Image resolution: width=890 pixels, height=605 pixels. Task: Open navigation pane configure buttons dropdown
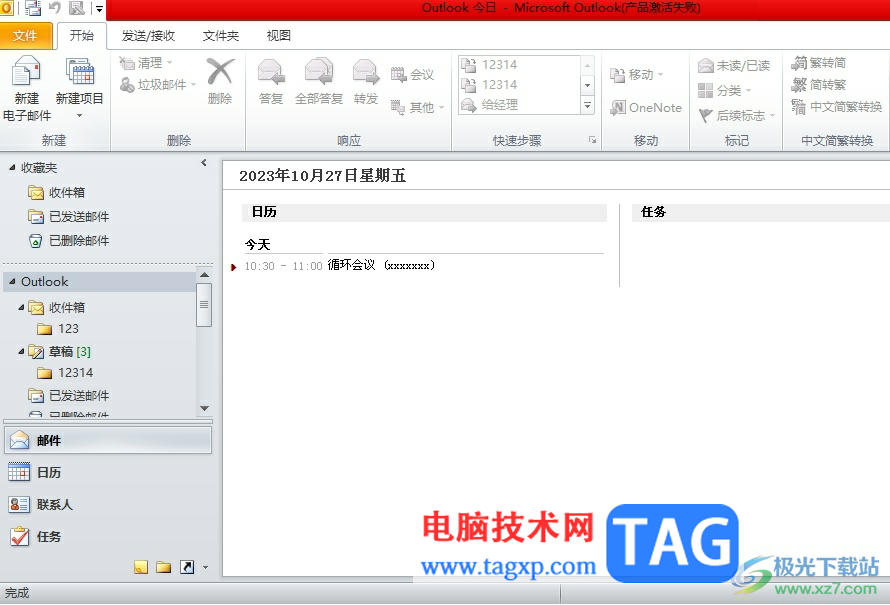205,567
